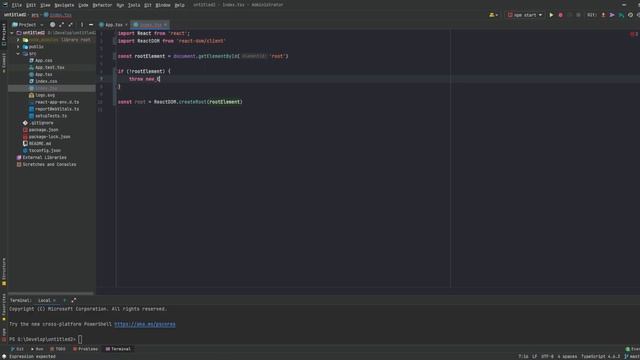Click Expand All icon in Project panel header
Viewport: 640px width, 360px height.
click(x=61, y=25)
